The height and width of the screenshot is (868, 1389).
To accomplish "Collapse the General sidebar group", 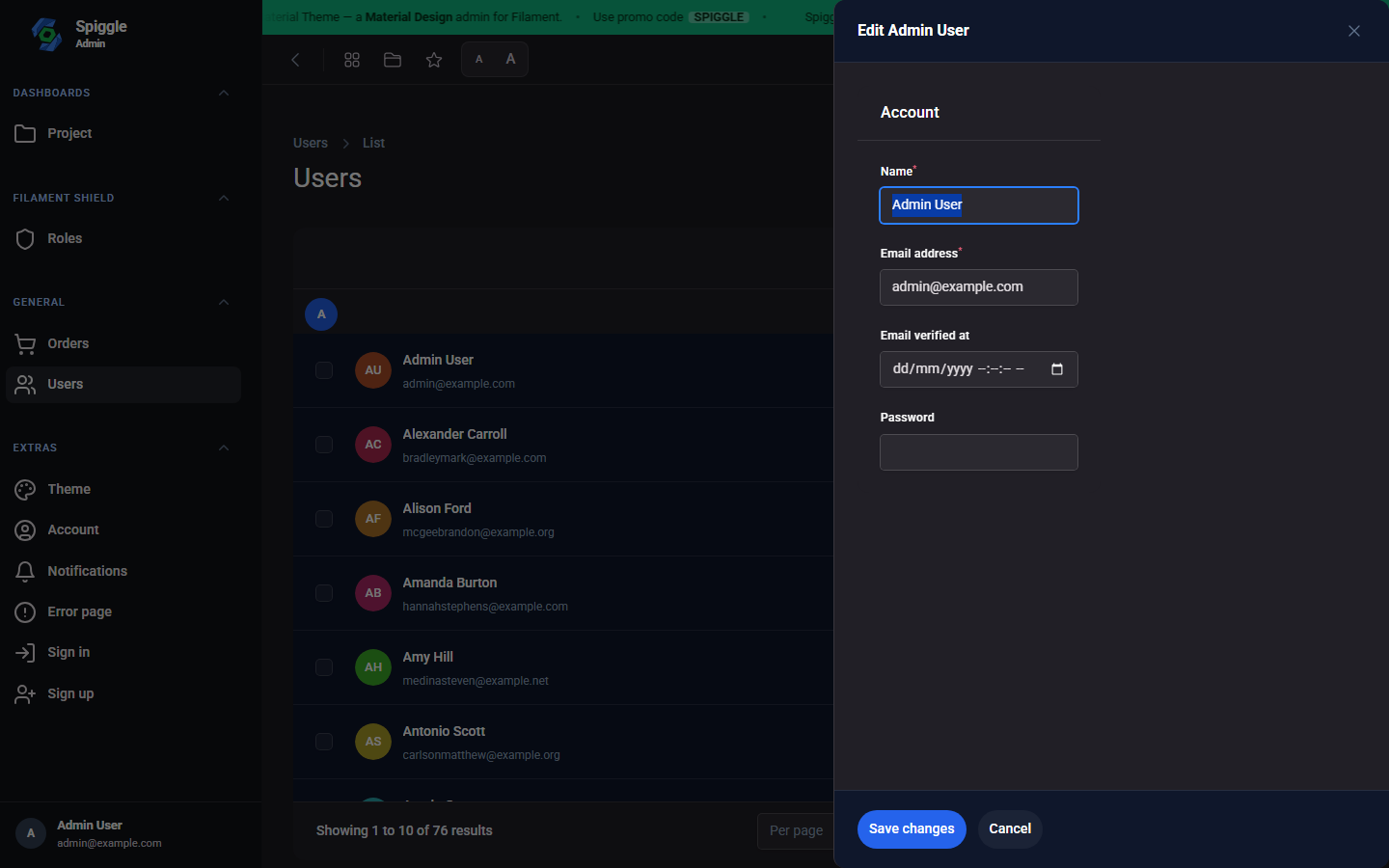I will 224,302.
